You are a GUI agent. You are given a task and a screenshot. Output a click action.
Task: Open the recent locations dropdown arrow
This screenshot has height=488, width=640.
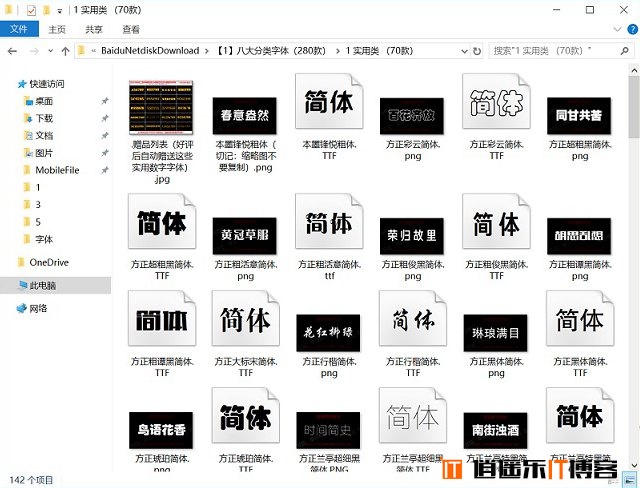pos(50,51)
